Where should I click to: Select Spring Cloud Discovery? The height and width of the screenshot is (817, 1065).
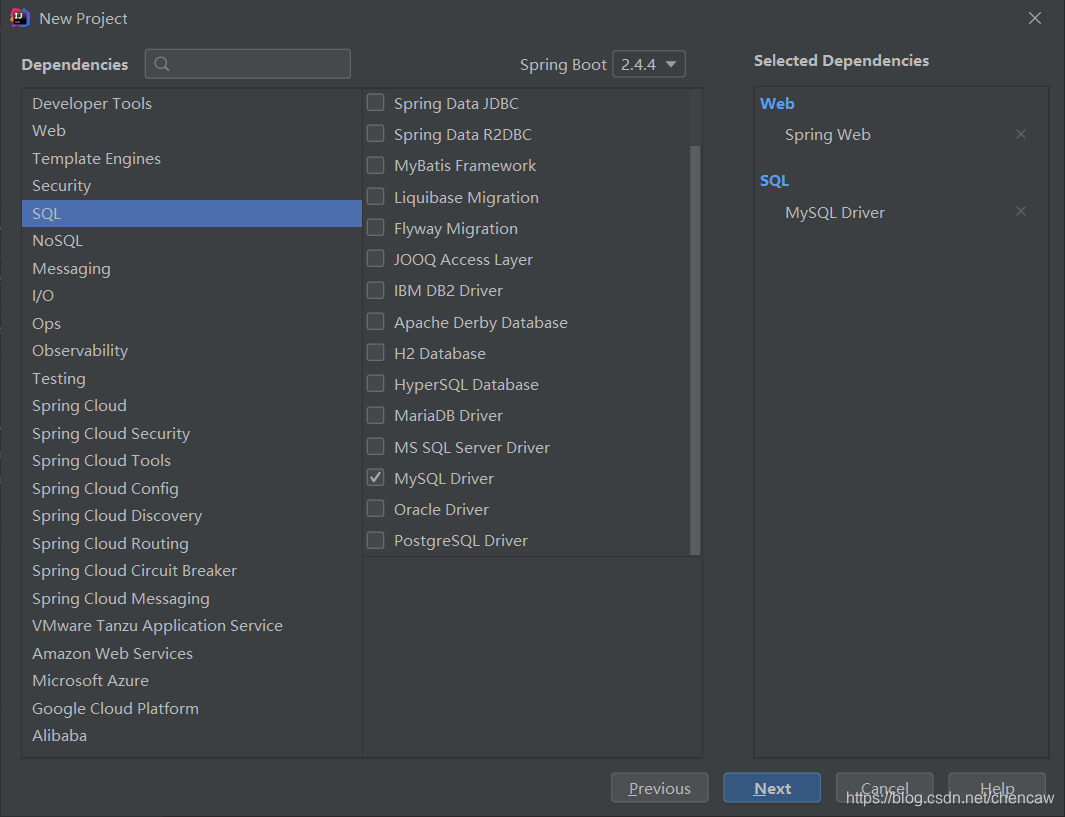[192, 515]
